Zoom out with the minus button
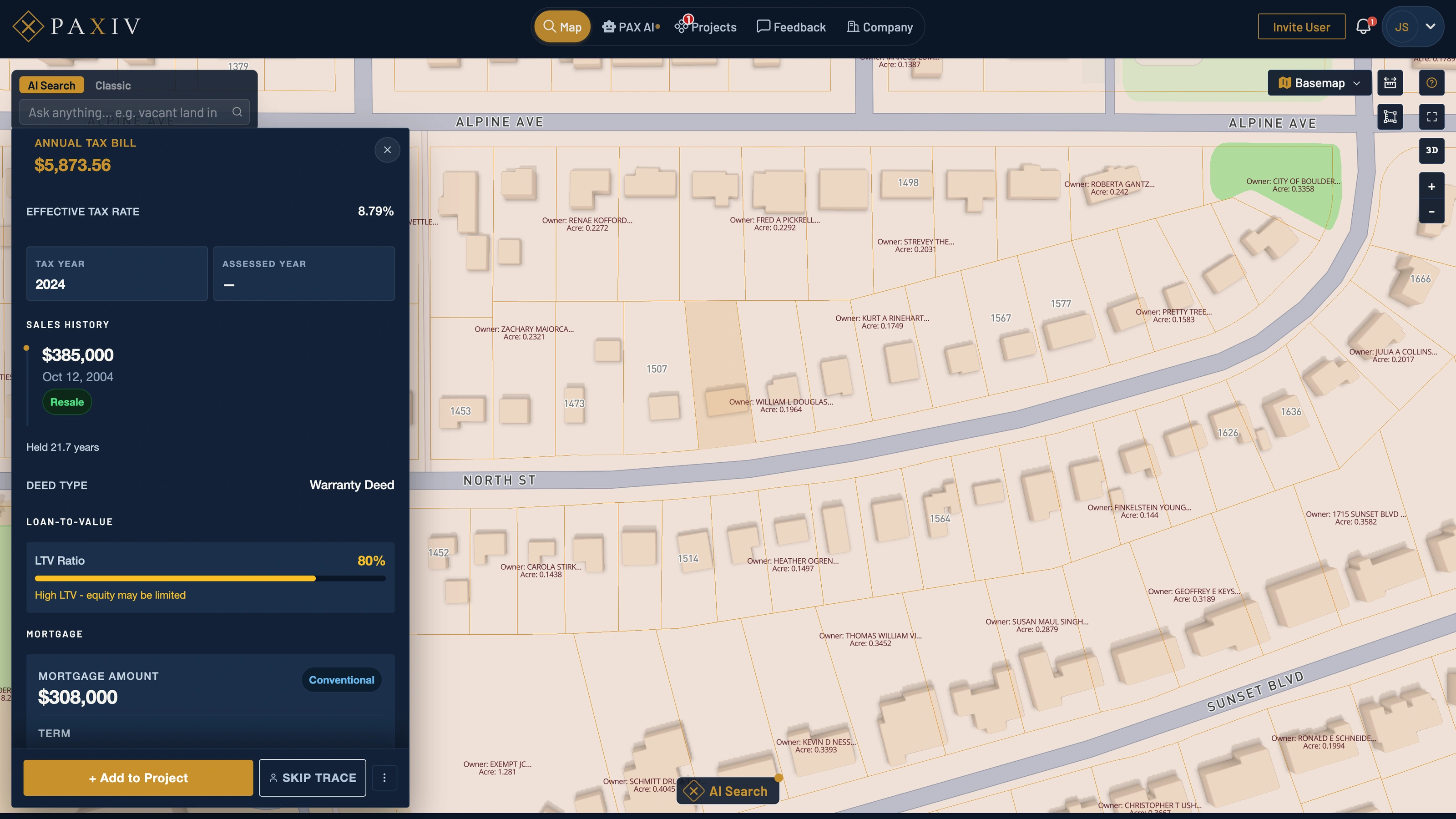Screen dimensions: 1456x819 point(1432,212)
